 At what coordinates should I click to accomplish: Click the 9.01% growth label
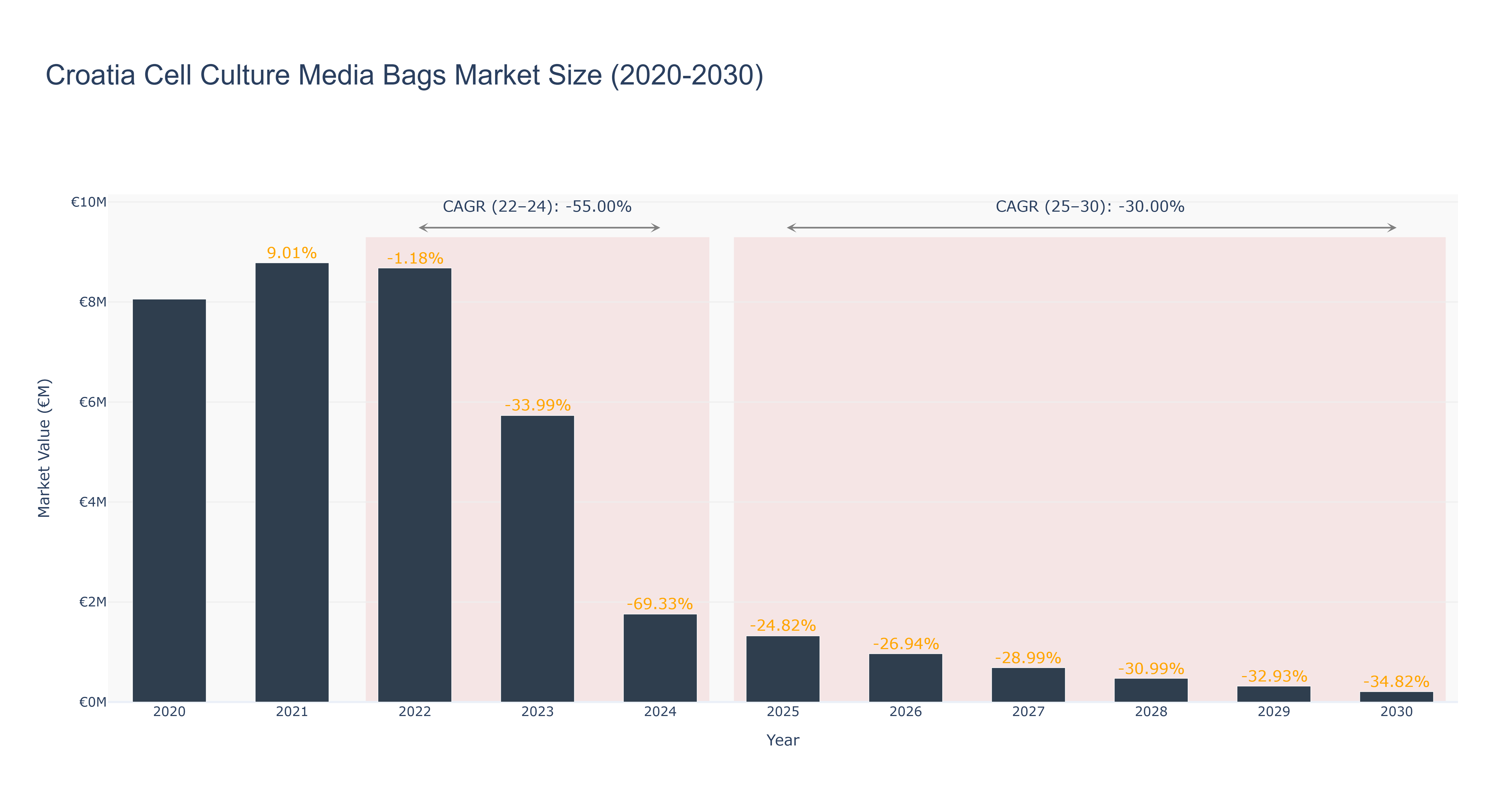292,253
